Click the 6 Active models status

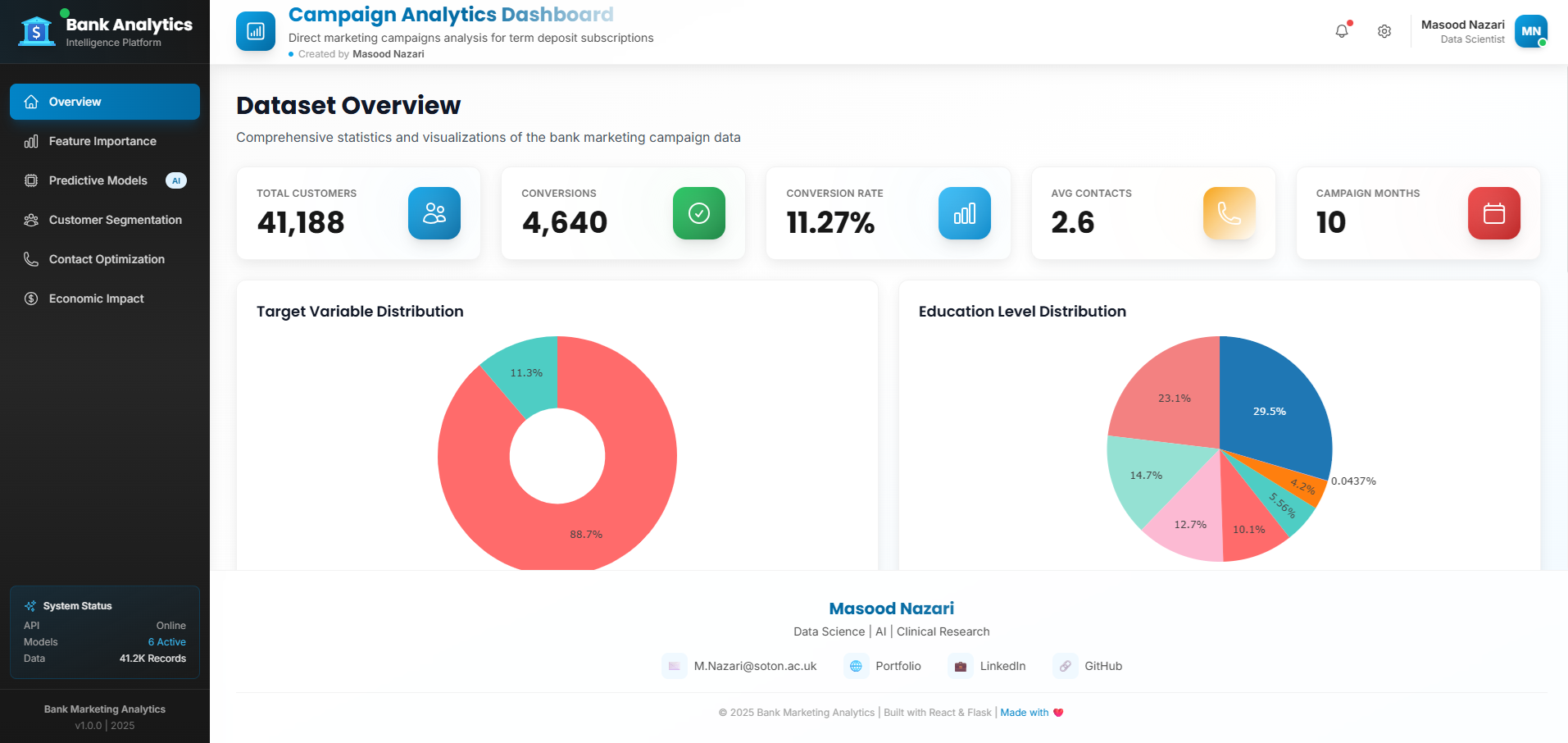[167, 641]
